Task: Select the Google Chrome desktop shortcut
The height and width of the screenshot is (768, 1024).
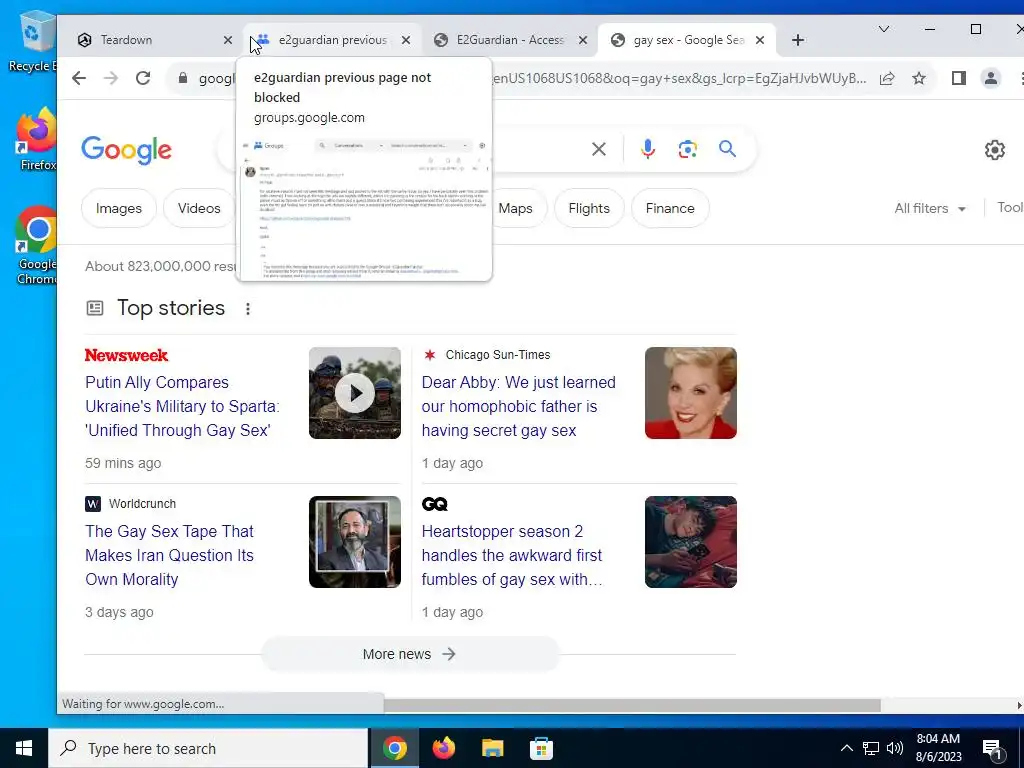Action: click(36, 246)
